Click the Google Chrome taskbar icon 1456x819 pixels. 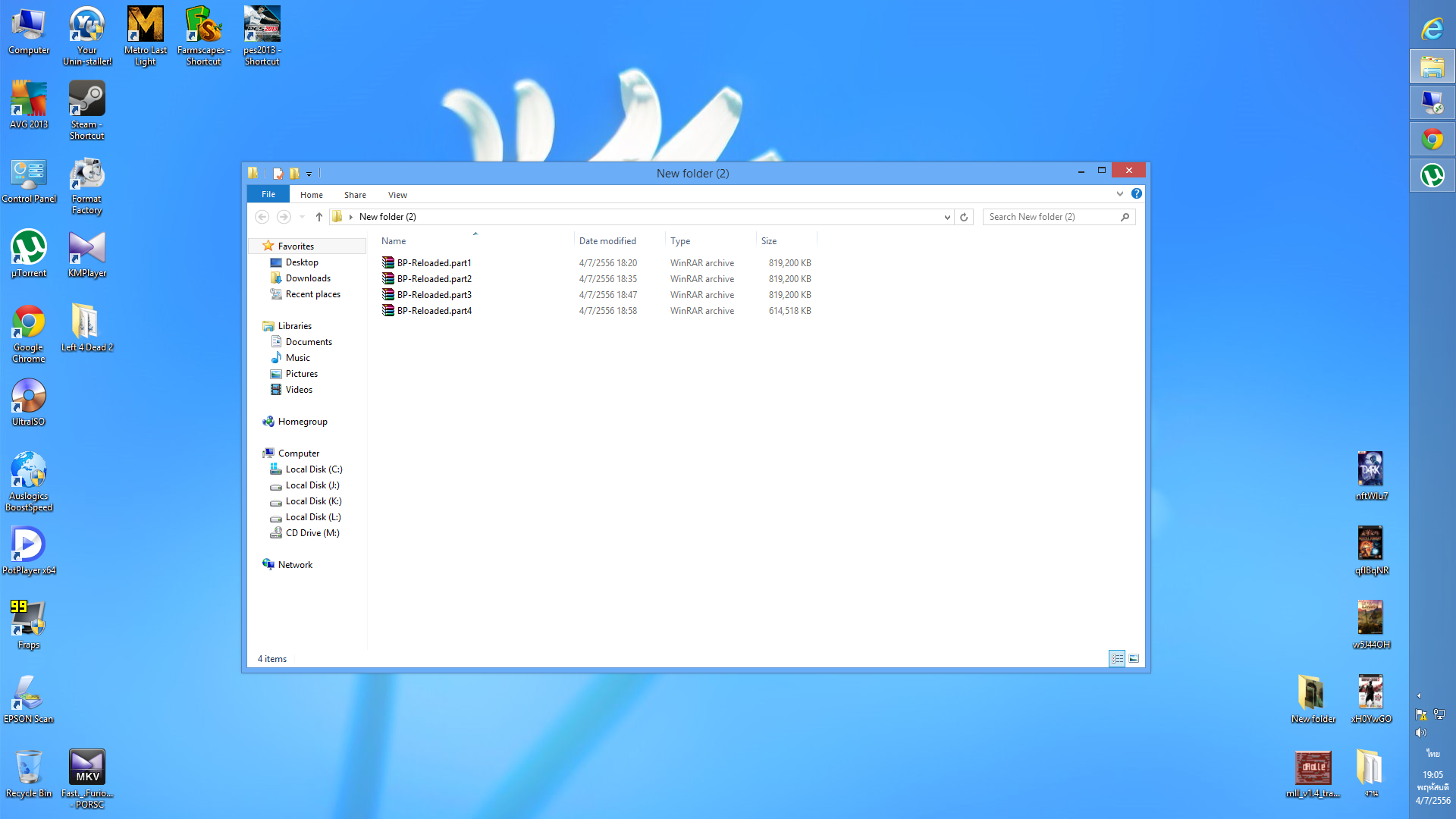click(x=1432, y=140)
